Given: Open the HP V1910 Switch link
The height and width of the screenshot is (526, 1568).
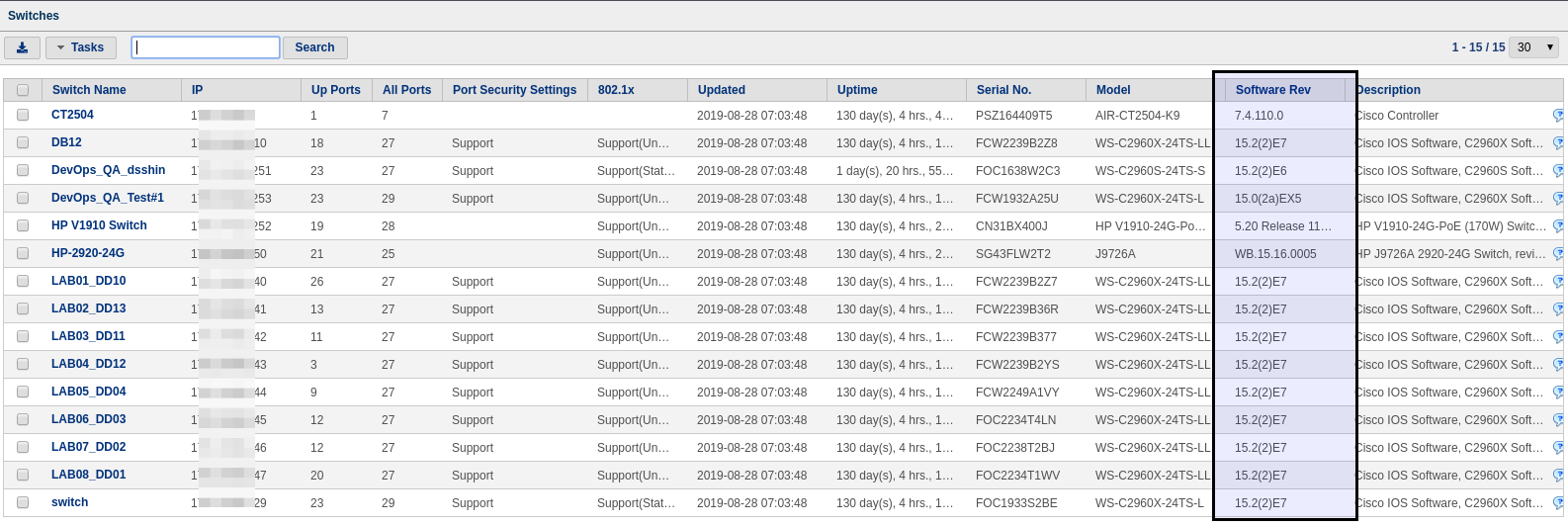Looking at the screenshot, I should tap(99, 226).
